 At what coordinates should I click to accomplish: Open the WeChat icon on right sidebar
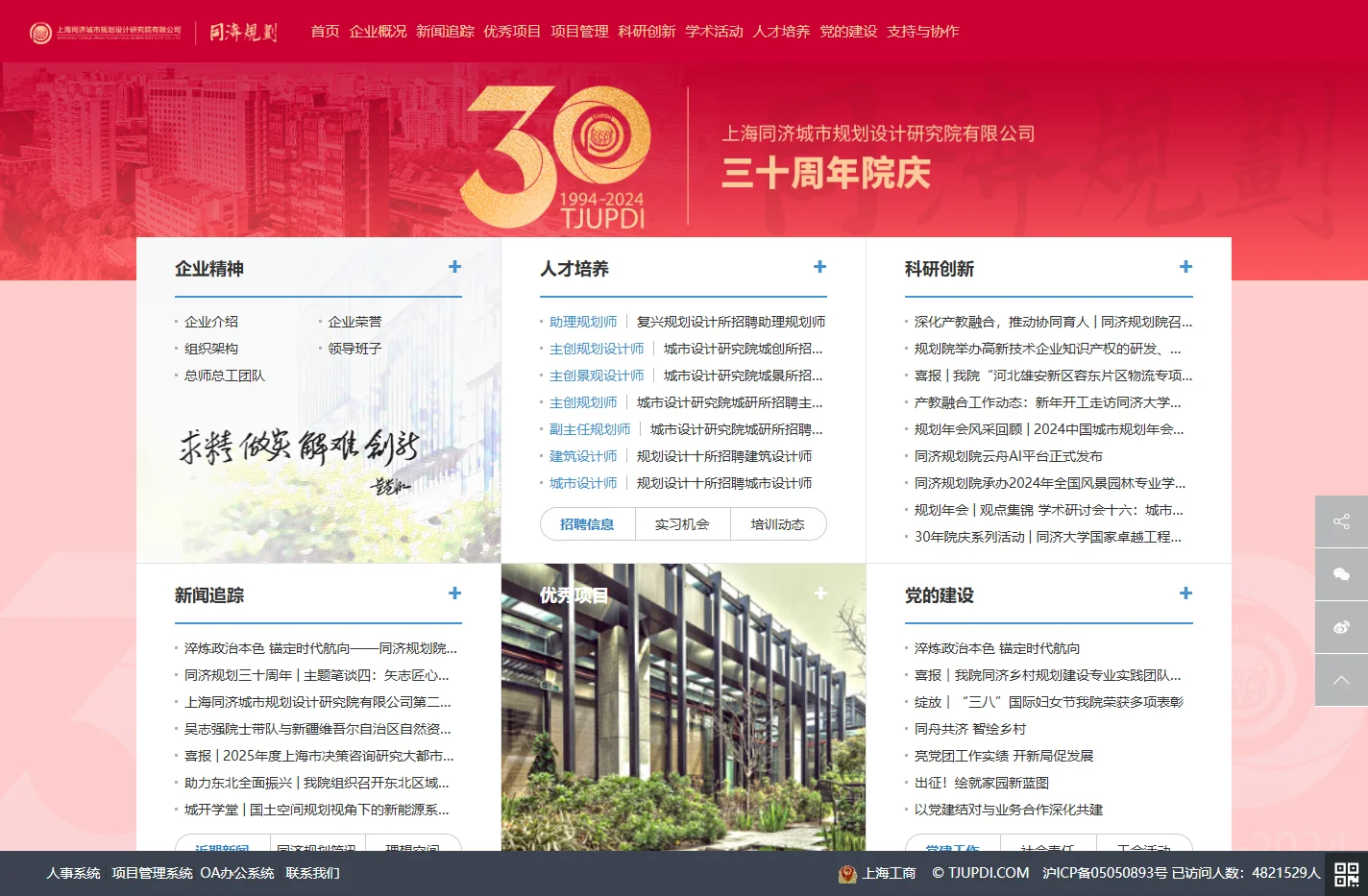pos(1341,574)
